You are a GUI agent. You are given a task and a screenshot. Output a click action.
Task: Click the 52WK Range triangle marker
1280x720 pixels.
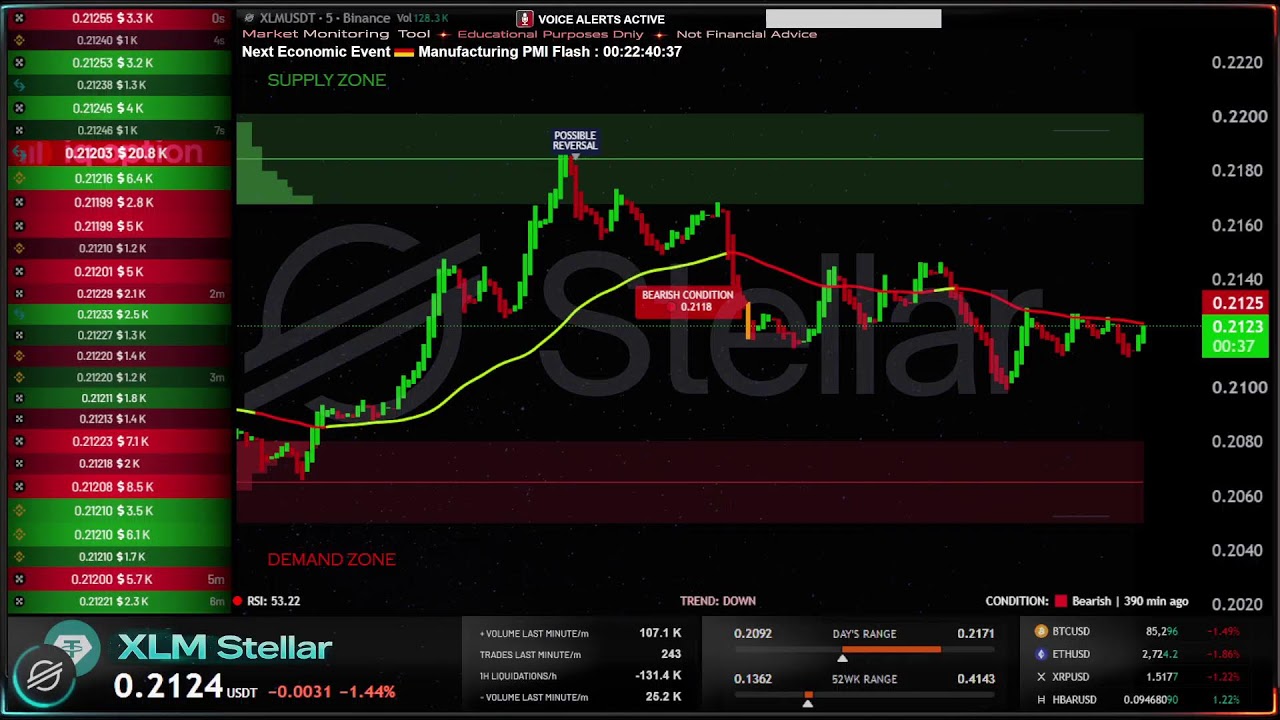807,703
